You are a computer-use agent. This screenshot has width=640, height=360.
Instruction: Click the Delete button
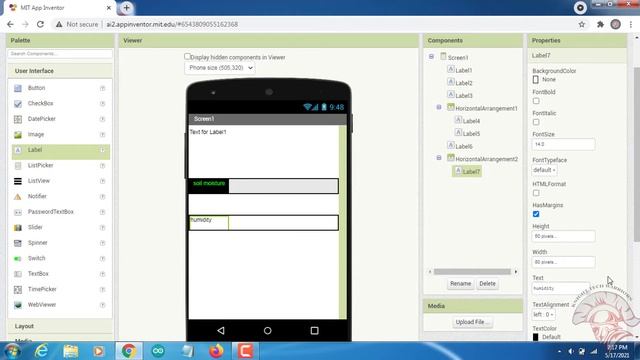click(x=487, y=284)
